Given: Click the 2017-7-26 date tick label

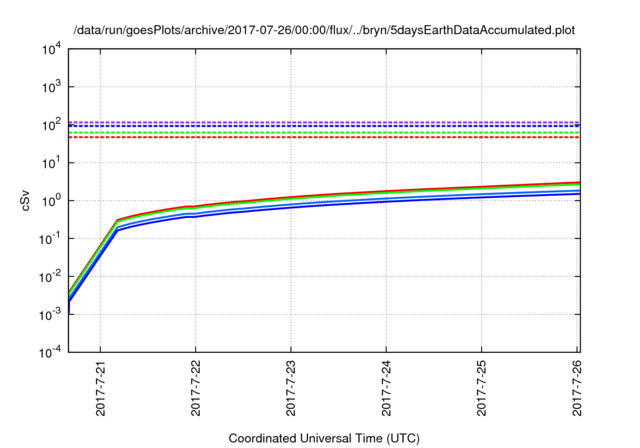Looking at the screenshot, I should click(x=577, y=388).
